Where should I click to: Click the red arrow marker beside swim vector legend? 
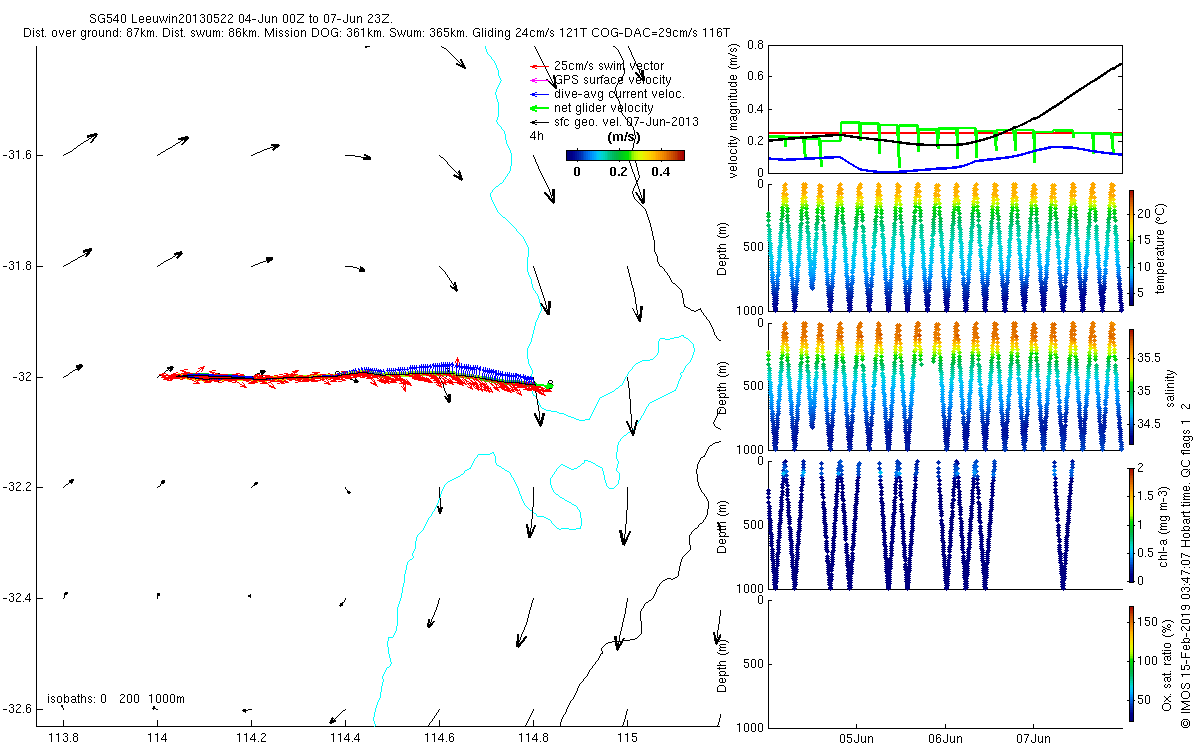(538, 66)
